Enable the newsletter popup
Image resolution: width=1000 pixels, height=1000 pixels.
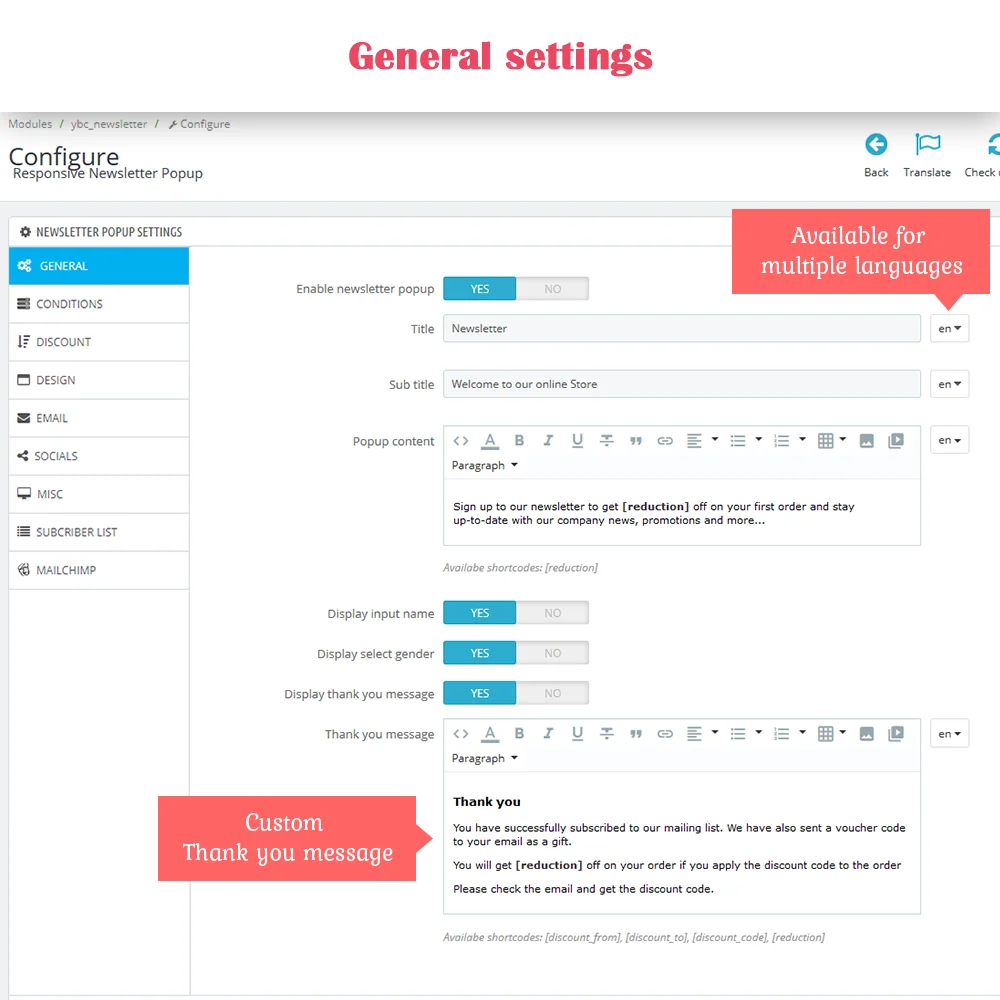coord(479,288)
